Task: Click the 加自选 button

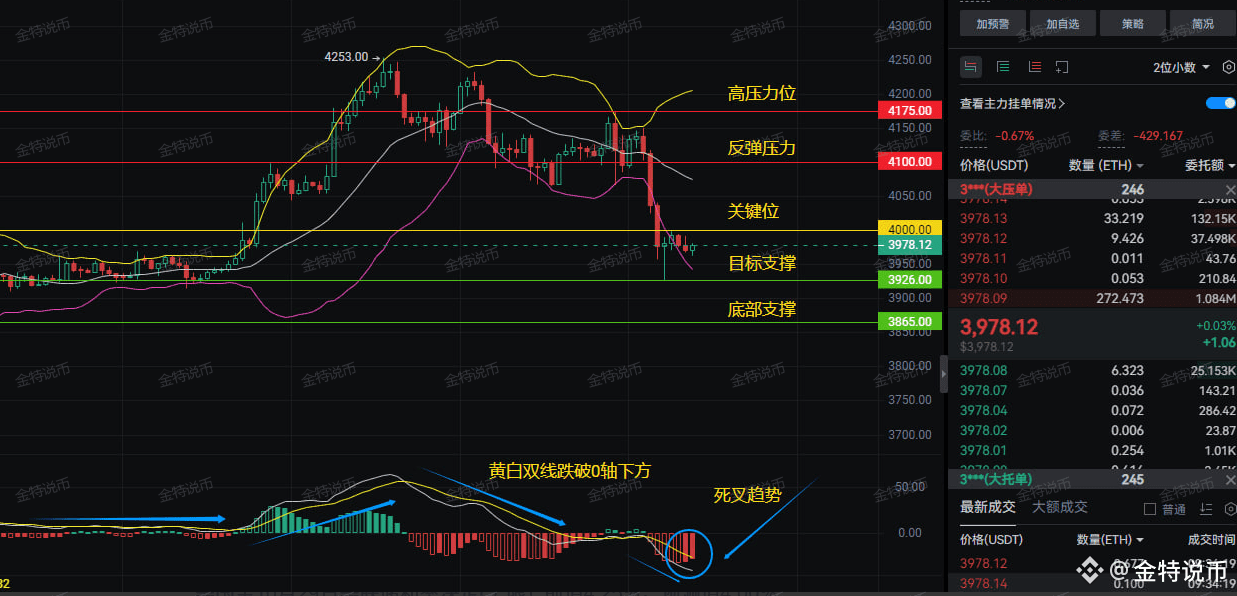Action: 1062,24
